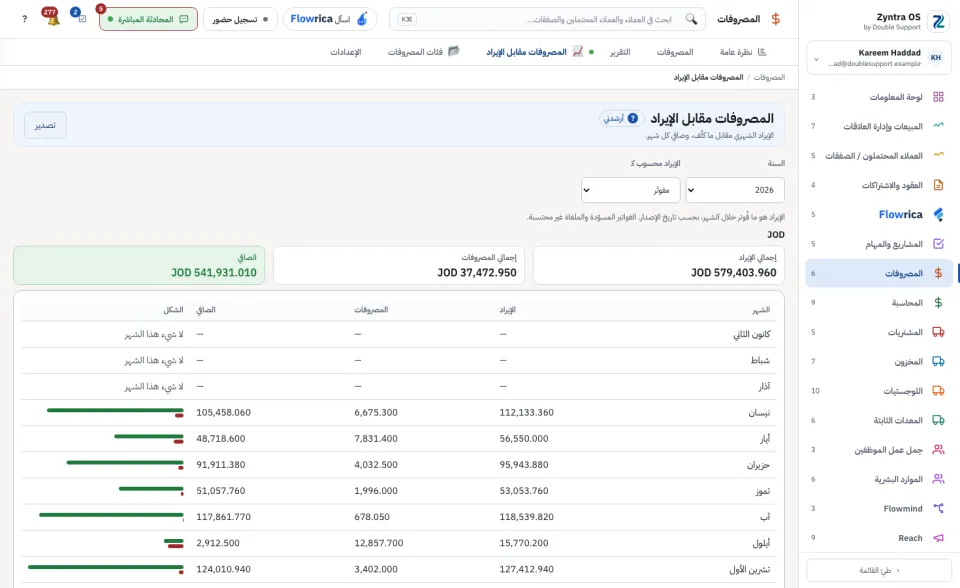Click المصروفات breadcrumb link
The height and width of the screenshot is (588, 960).
point(769,77)
